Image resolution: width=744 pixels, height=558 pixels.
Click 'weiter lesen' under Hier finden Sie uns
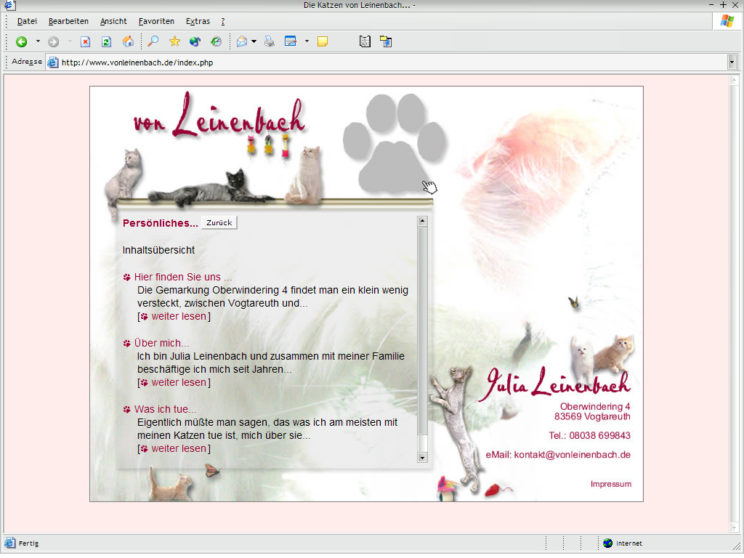click(179, 316)
